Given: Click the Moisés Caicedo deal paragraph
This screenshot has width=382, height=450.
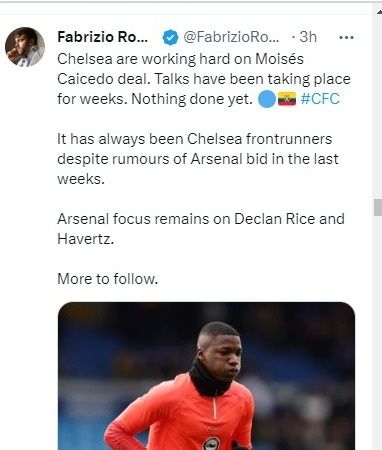Looking at the screenshot, I should point(204,79).
